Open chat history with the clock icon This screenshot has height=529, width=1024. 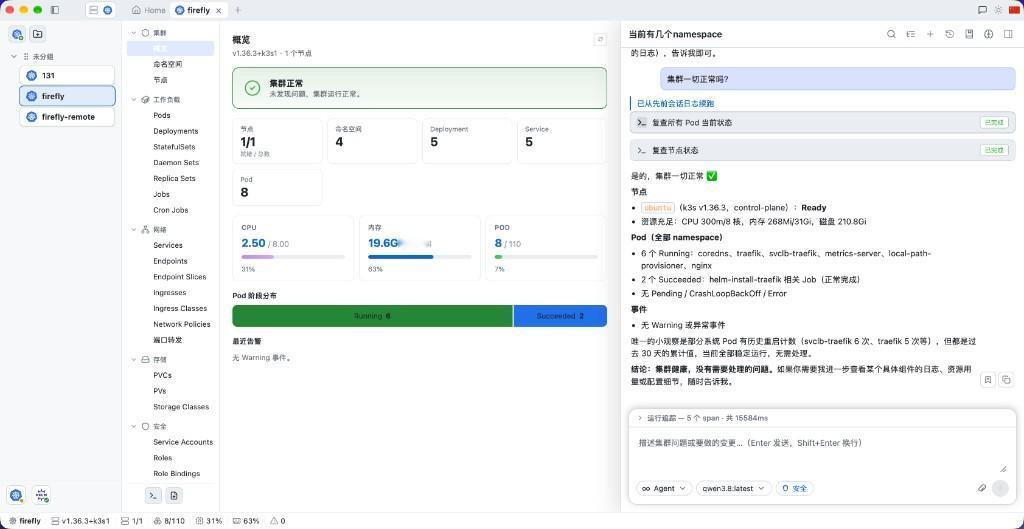coord(950,34)
